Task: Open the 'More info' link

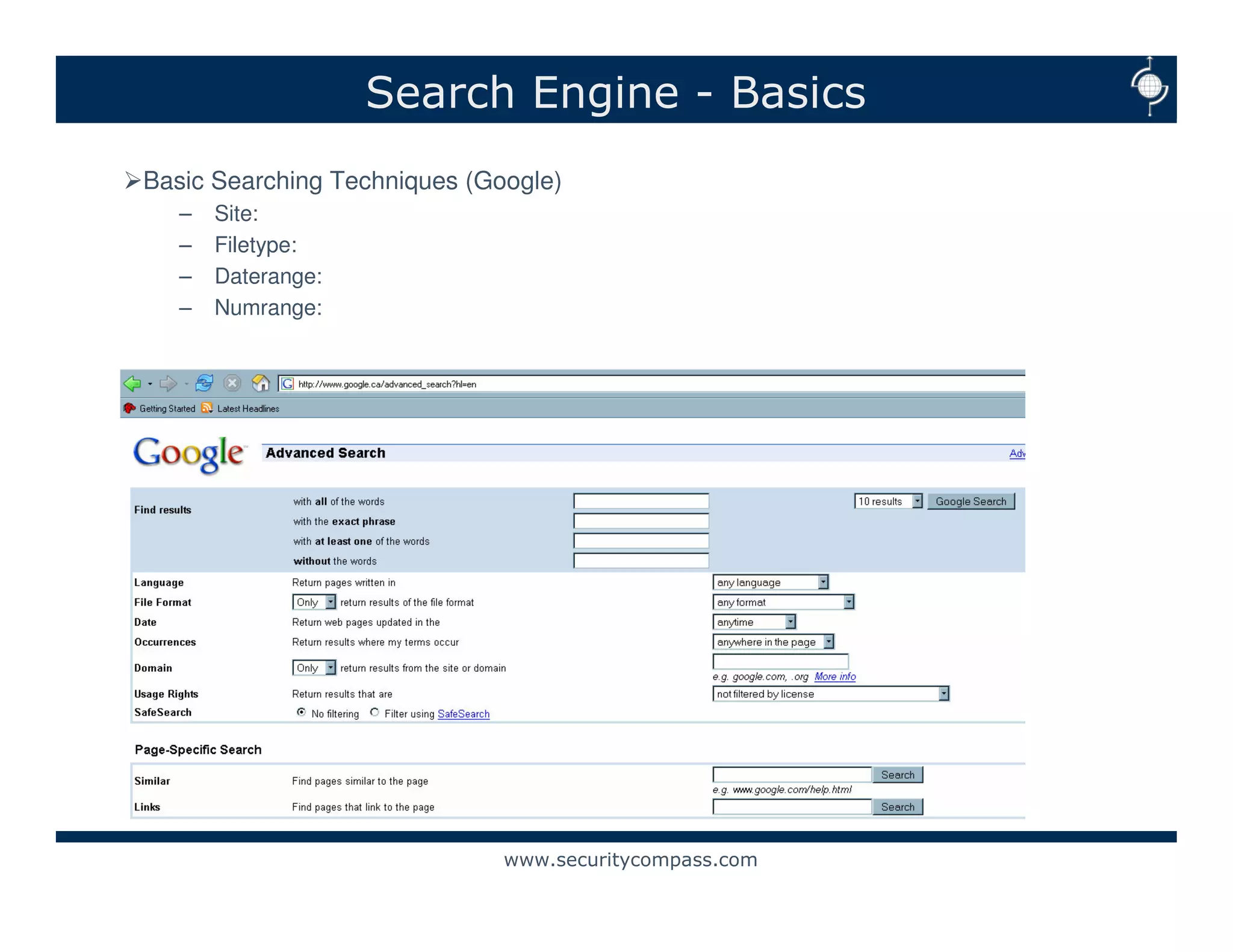Action: [x=835, y=676]
